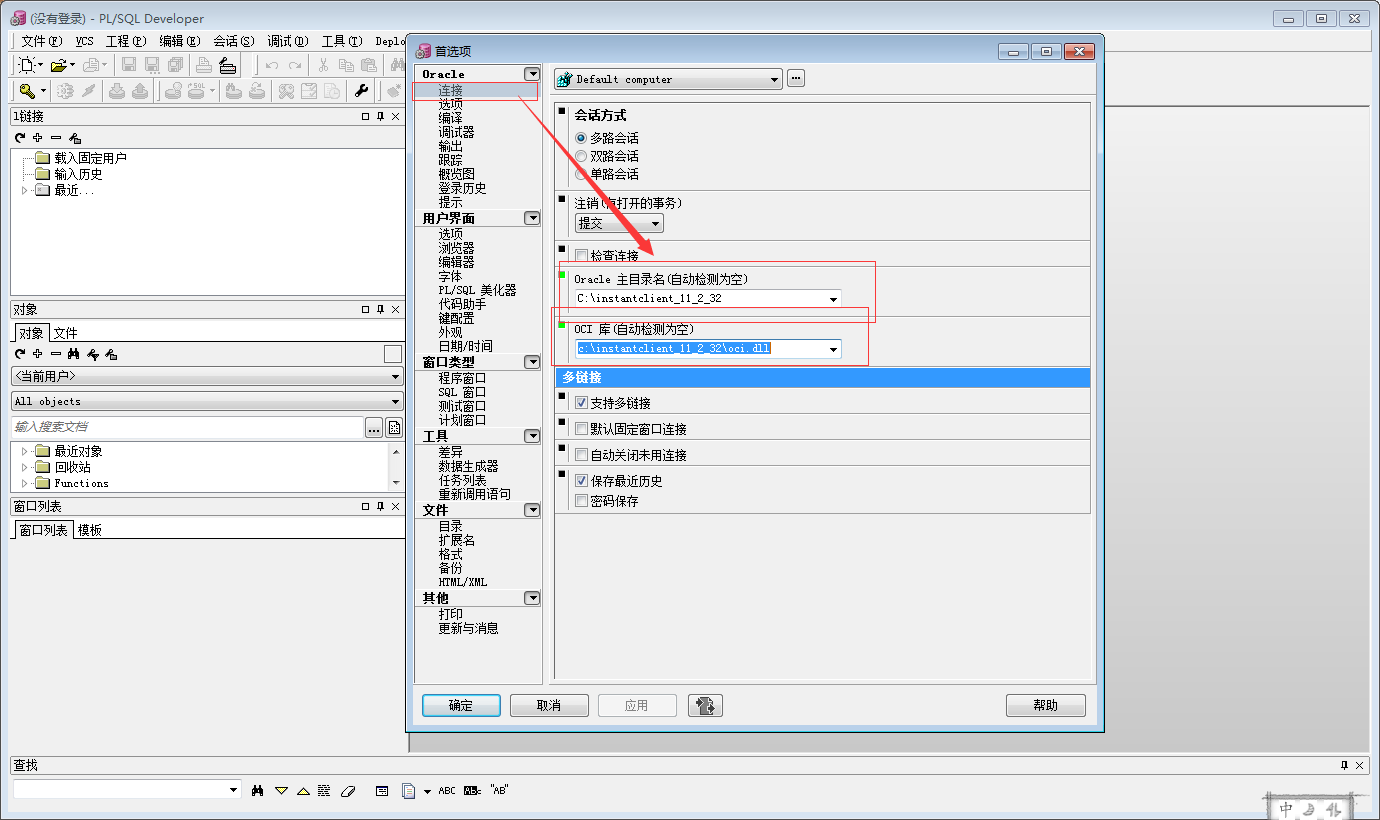Collapse the 用户界面 preferences section

tap(532, 218)
